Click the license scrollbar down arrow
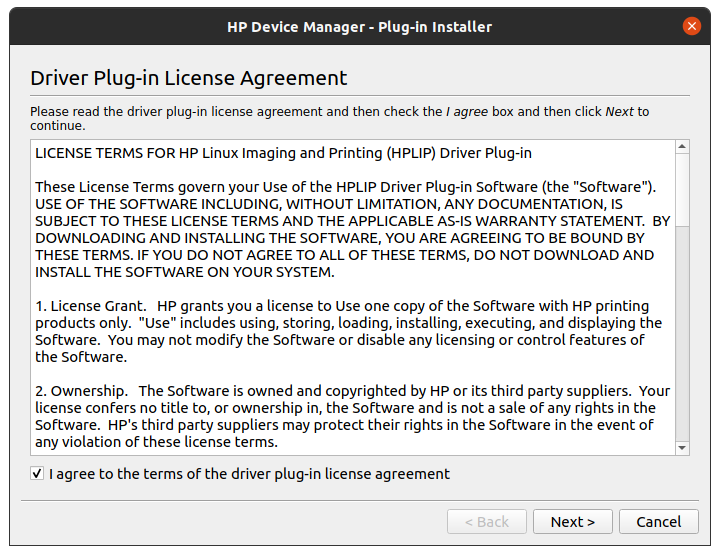The image size is (720, 555). (x=682, y=448)
